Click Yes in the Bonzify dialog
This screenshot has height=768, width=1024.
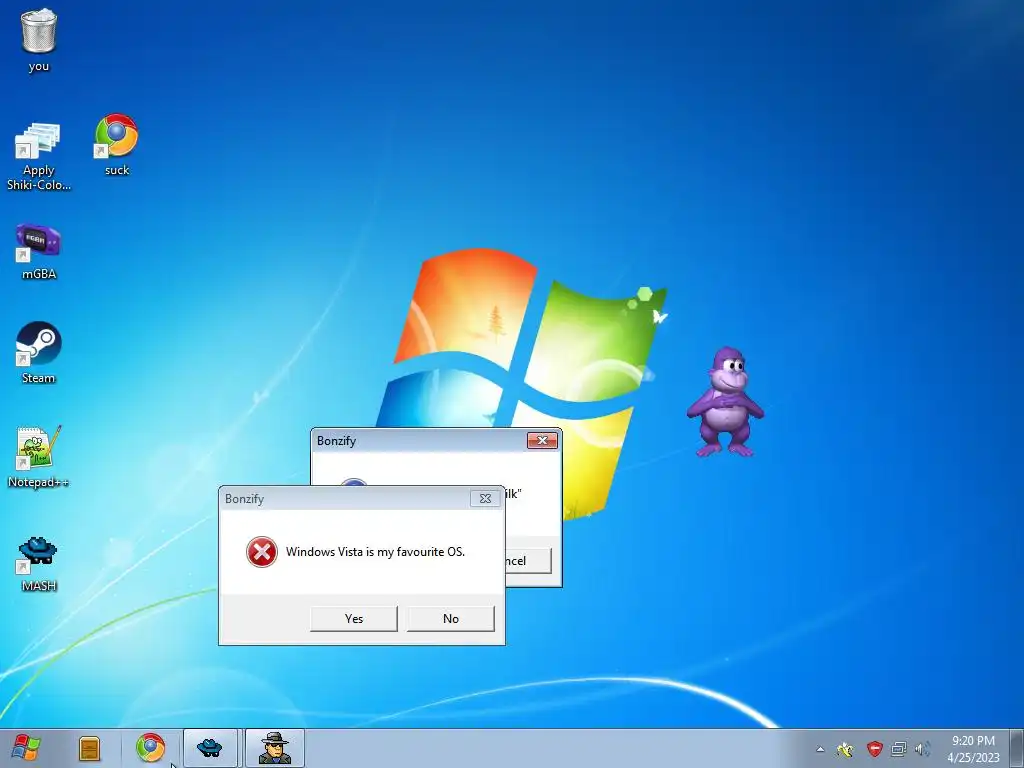tap(354, 618)
